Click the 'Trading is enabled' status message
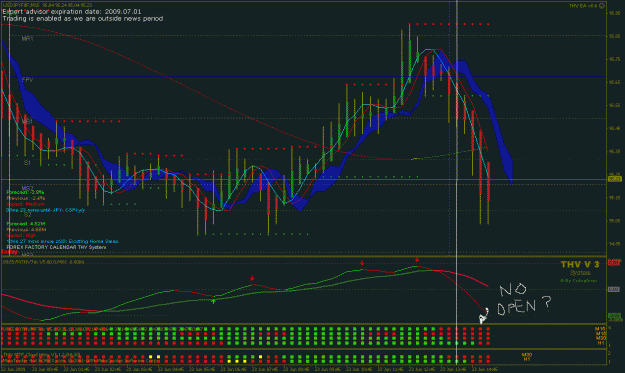 coord(83,19)
